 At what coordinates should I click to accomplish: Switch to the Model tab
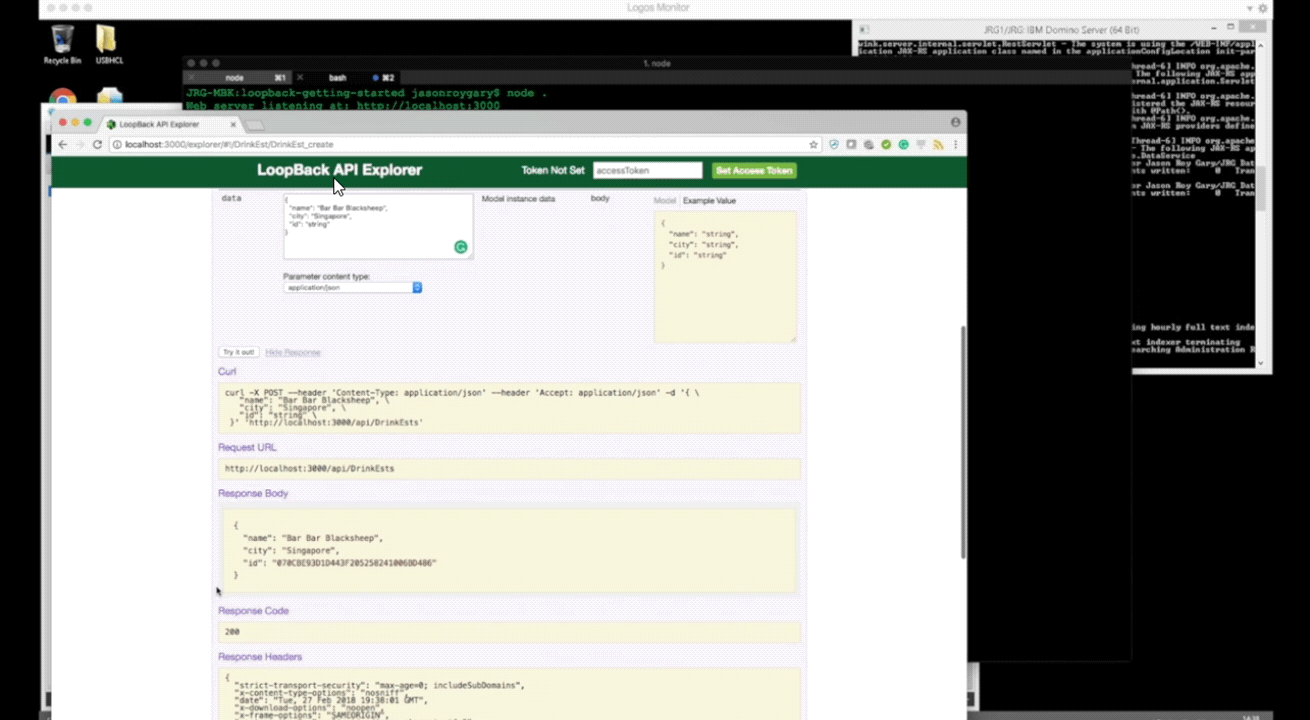[x=665, y=201]
